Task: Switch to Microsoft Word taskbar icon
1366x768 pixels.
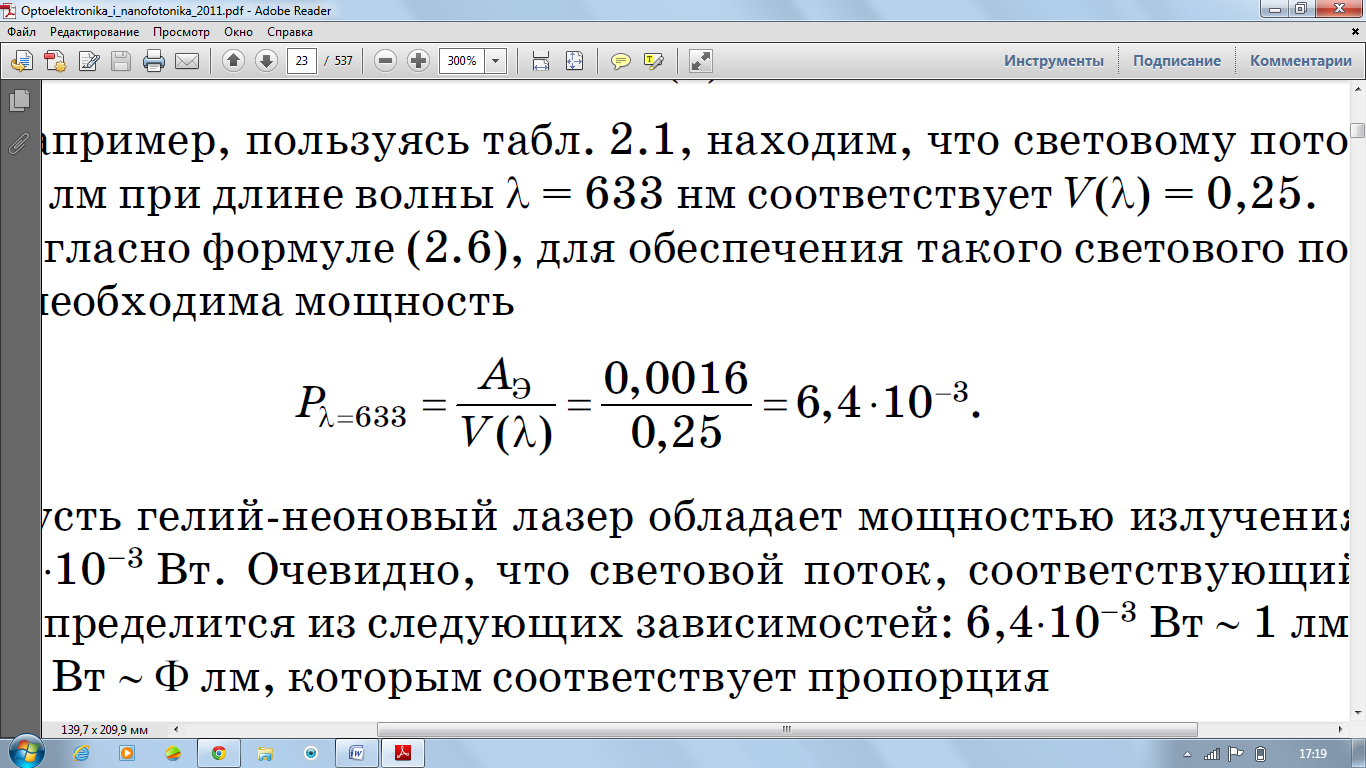Action: (357, 753)
